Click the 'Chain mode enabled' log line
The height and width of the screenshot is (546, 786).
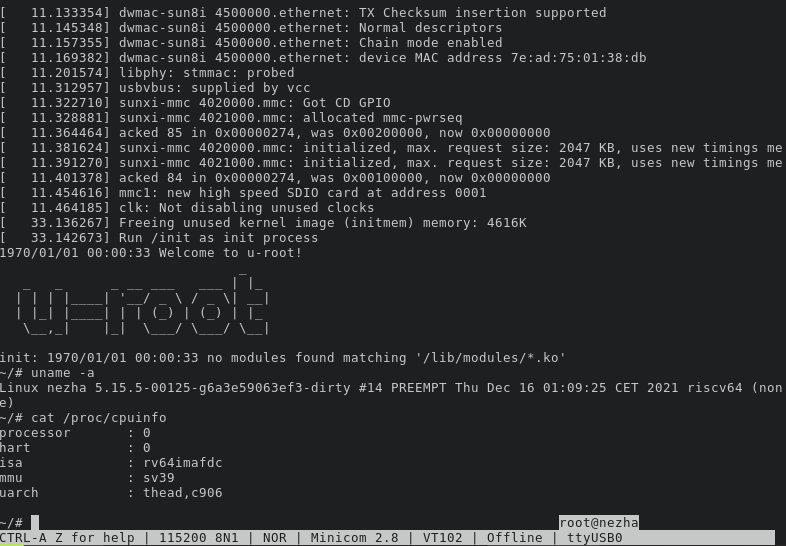click(x=251, y=43)
